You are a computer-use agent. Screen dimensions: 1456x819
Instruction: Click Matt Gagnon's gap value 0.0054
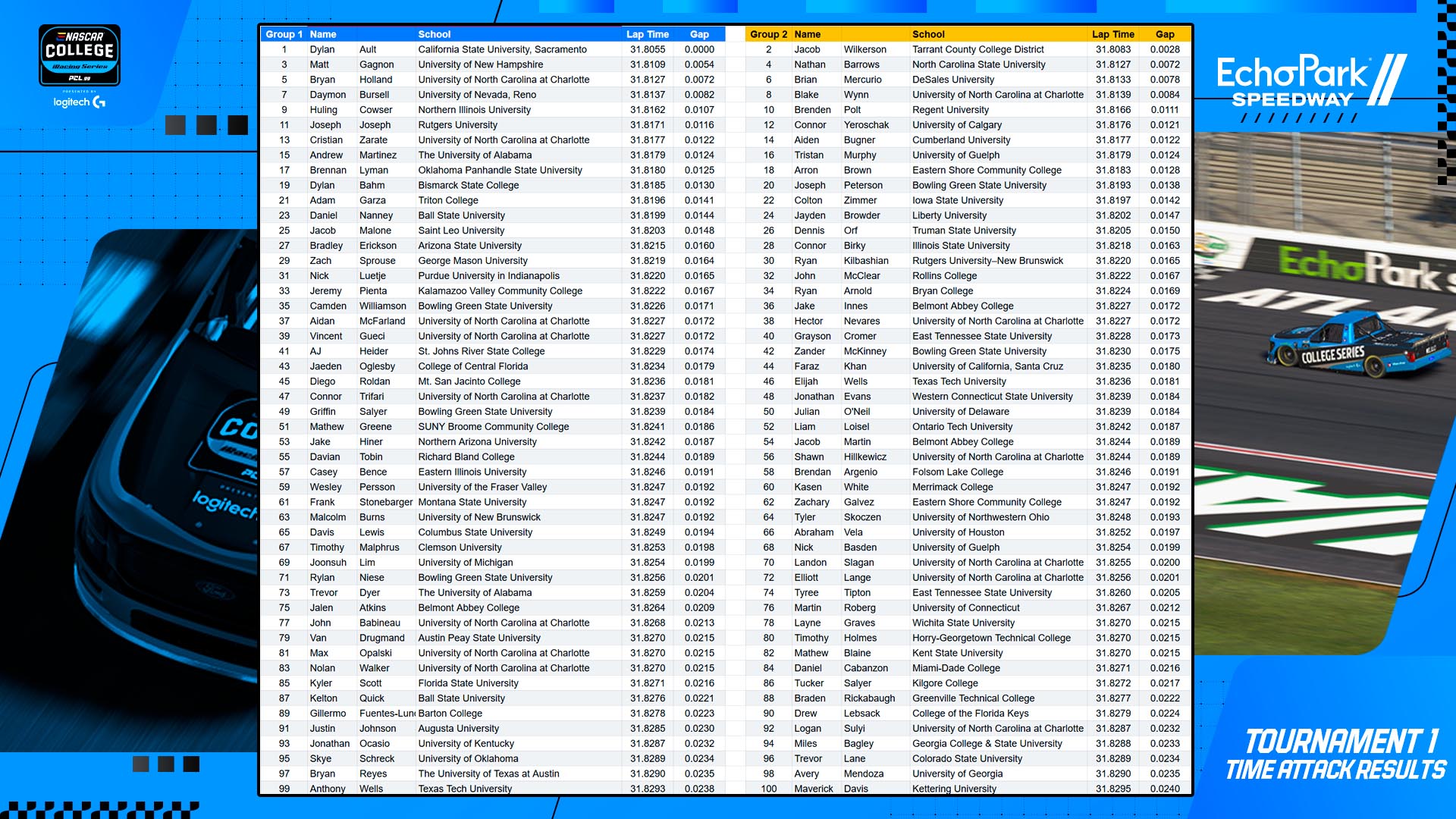tap(699, 64)
